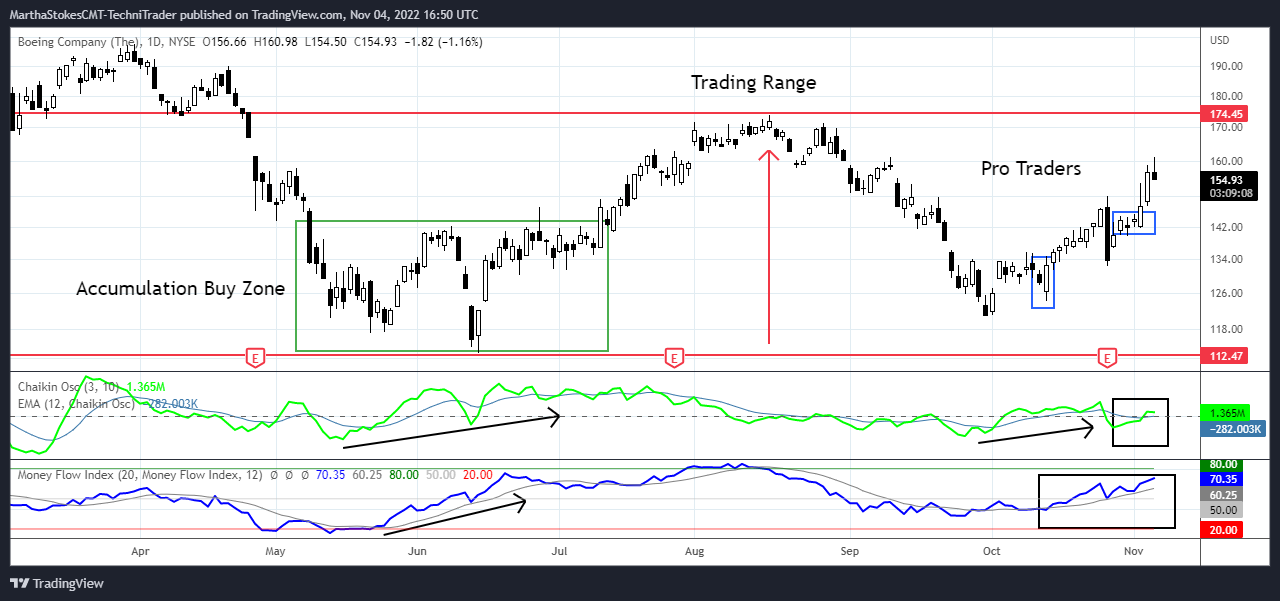
Task: Click 160.00 on the price axis
Action: coord(1226,161)
